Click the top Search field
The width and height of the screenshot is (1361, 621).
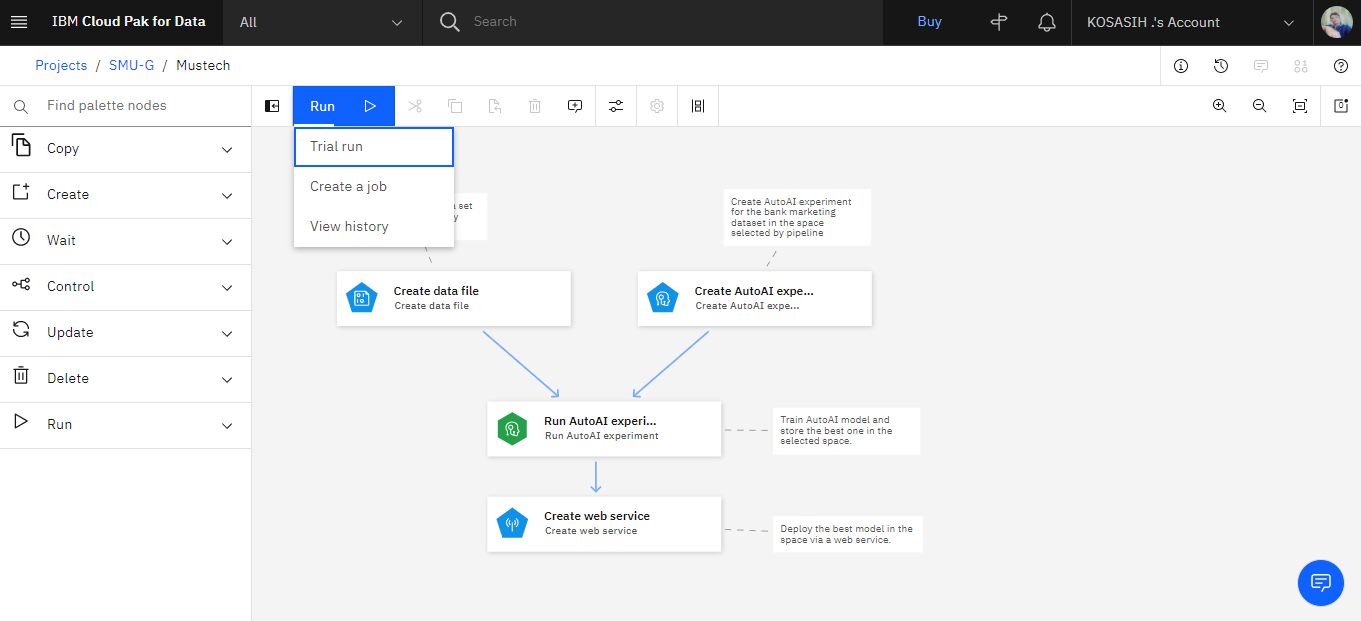point(653,22)
